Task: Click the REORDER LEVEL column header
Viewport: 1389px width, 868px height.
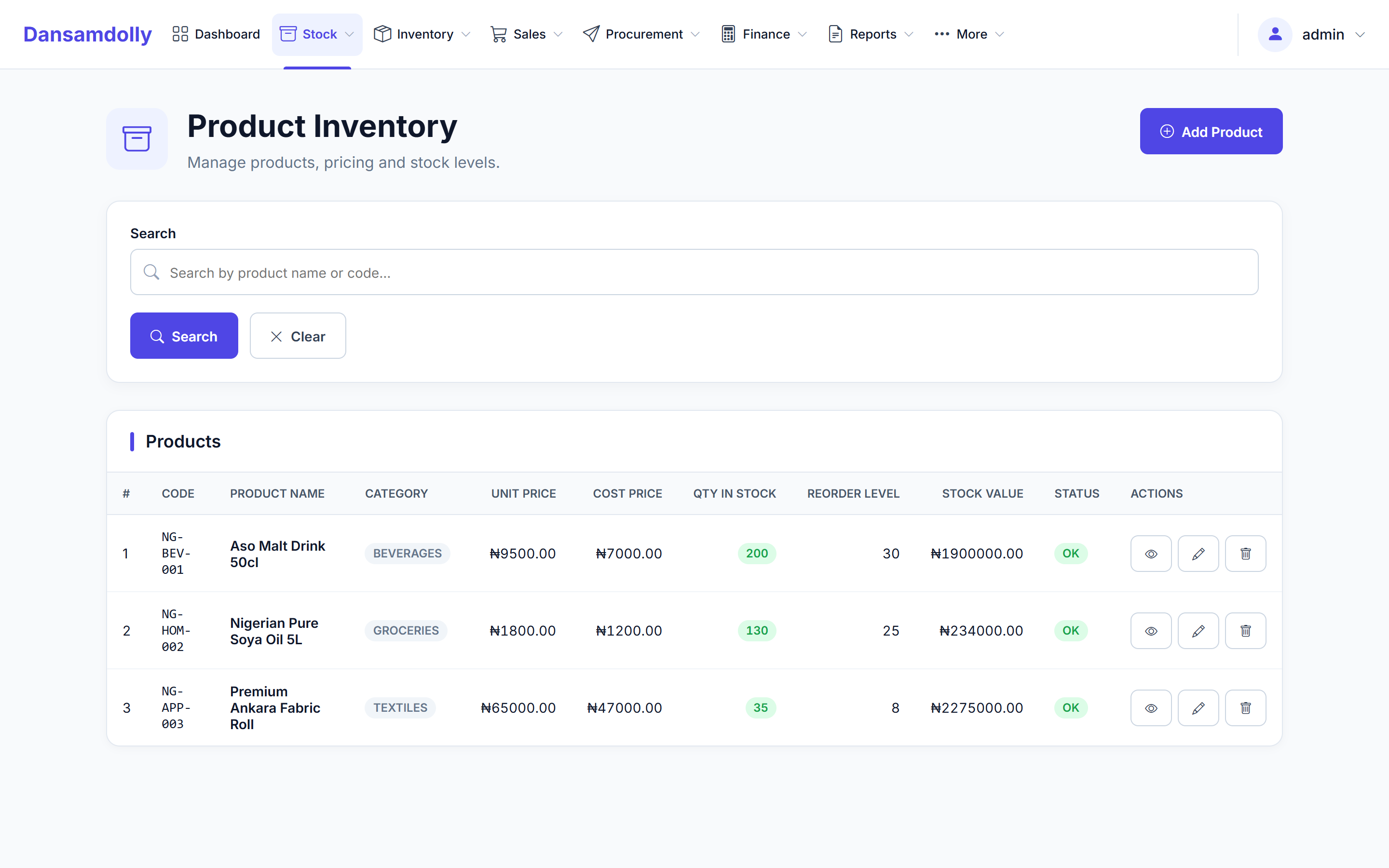Action: point(853,493)
